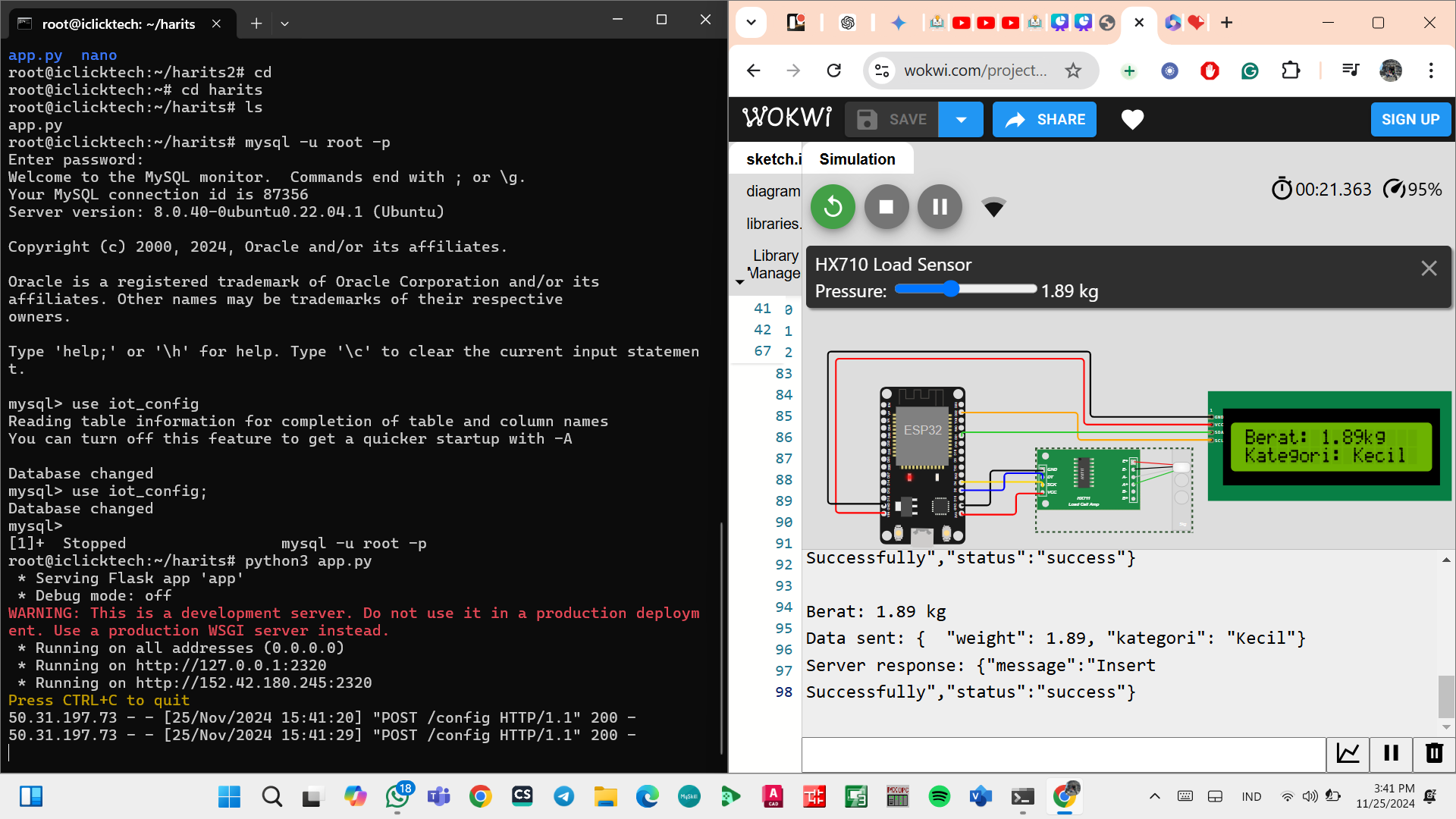Open WhatsApp from the taskbar
Screen dimensions: 1456x819
coord(397,796)
